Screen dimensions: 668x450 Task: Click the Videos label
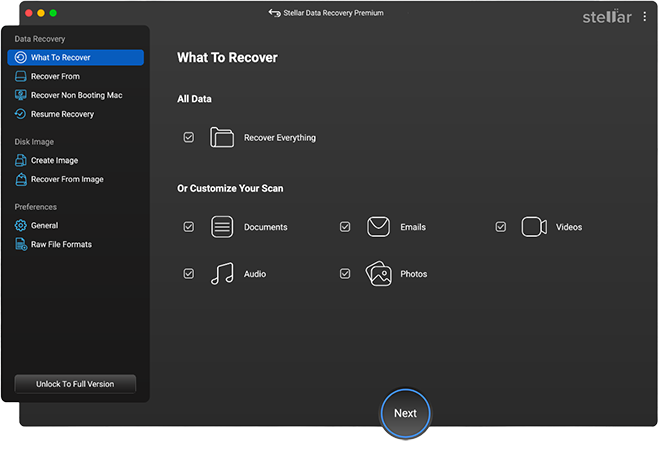click(x=569, y=227)
